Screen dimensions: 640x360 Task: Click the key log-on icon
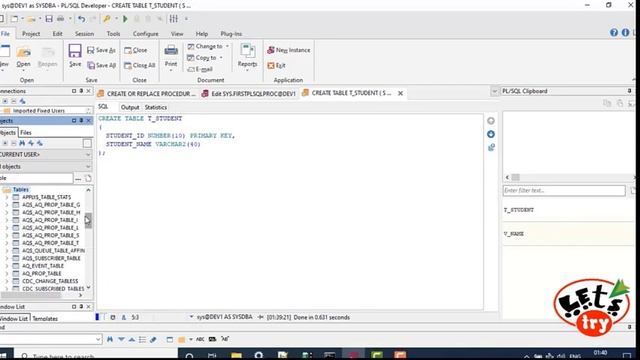107,19
